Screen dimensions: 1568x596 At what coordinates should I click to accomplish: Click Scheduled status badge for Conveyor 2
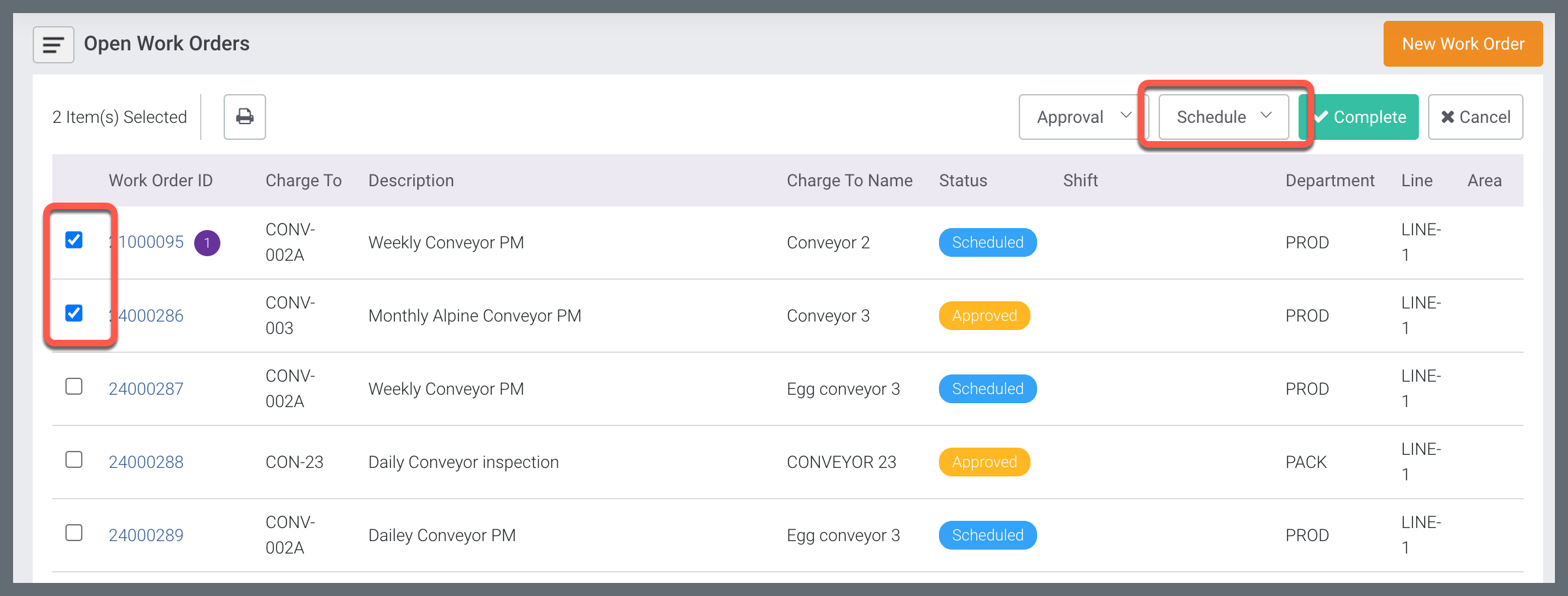coord(987,242)
